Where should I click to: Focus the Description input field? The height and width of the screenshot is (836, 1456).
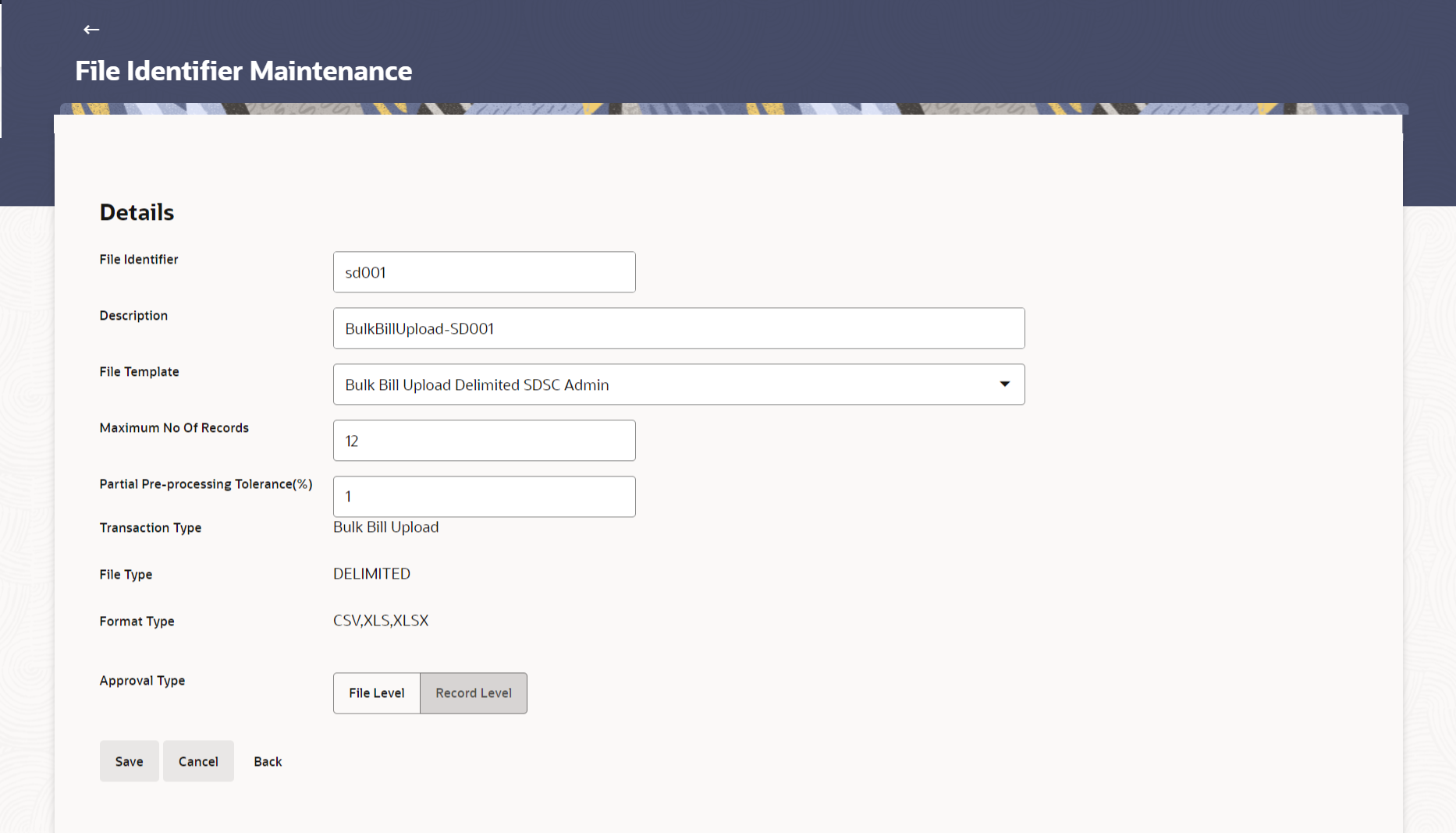679,328
